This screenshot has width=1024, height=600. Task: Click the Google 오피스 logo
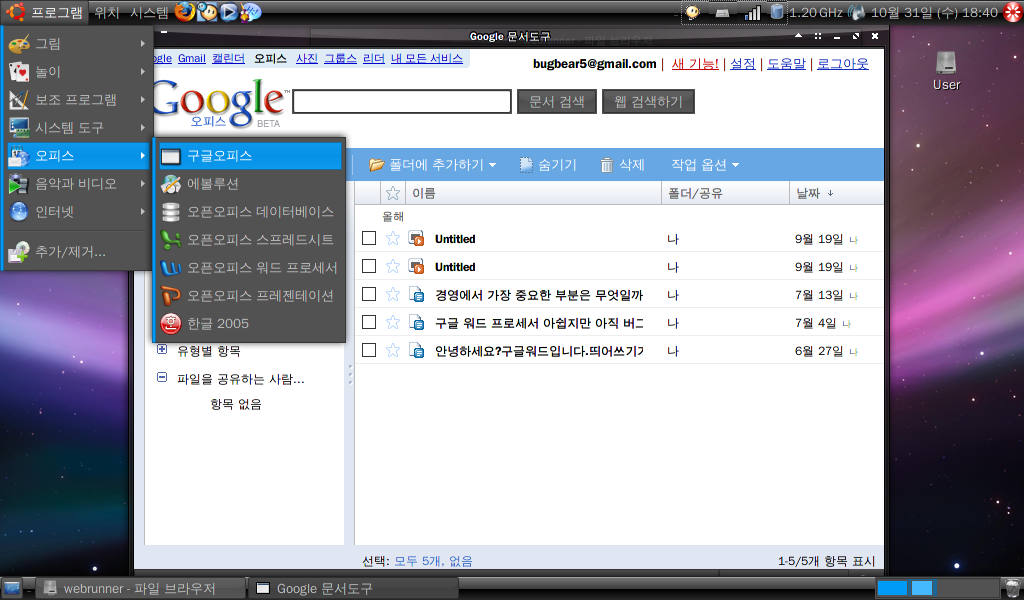tap(220, 103)
